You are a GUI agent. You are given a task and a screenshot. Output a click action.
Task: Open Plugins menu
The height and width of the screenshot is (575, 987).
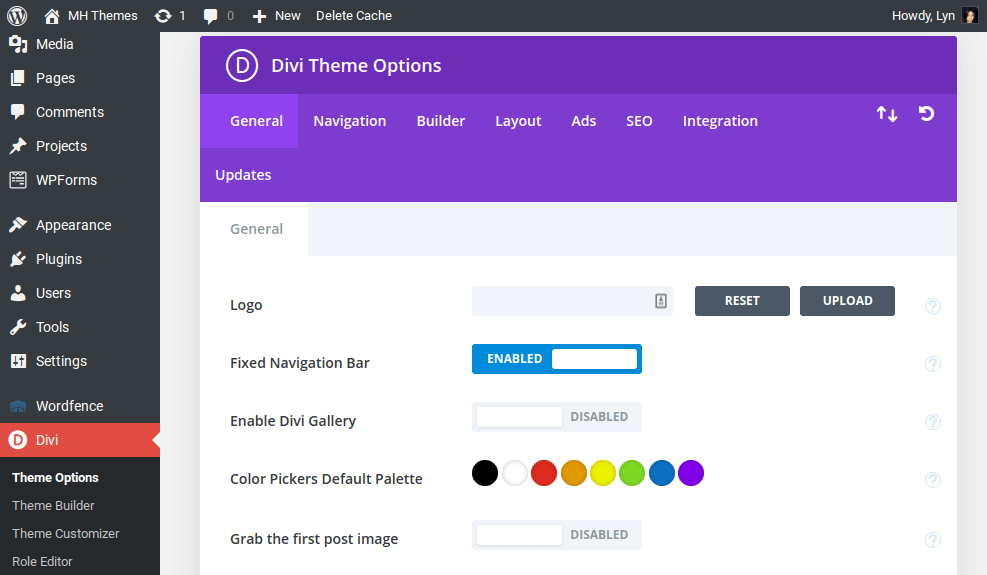coord(80,259)
